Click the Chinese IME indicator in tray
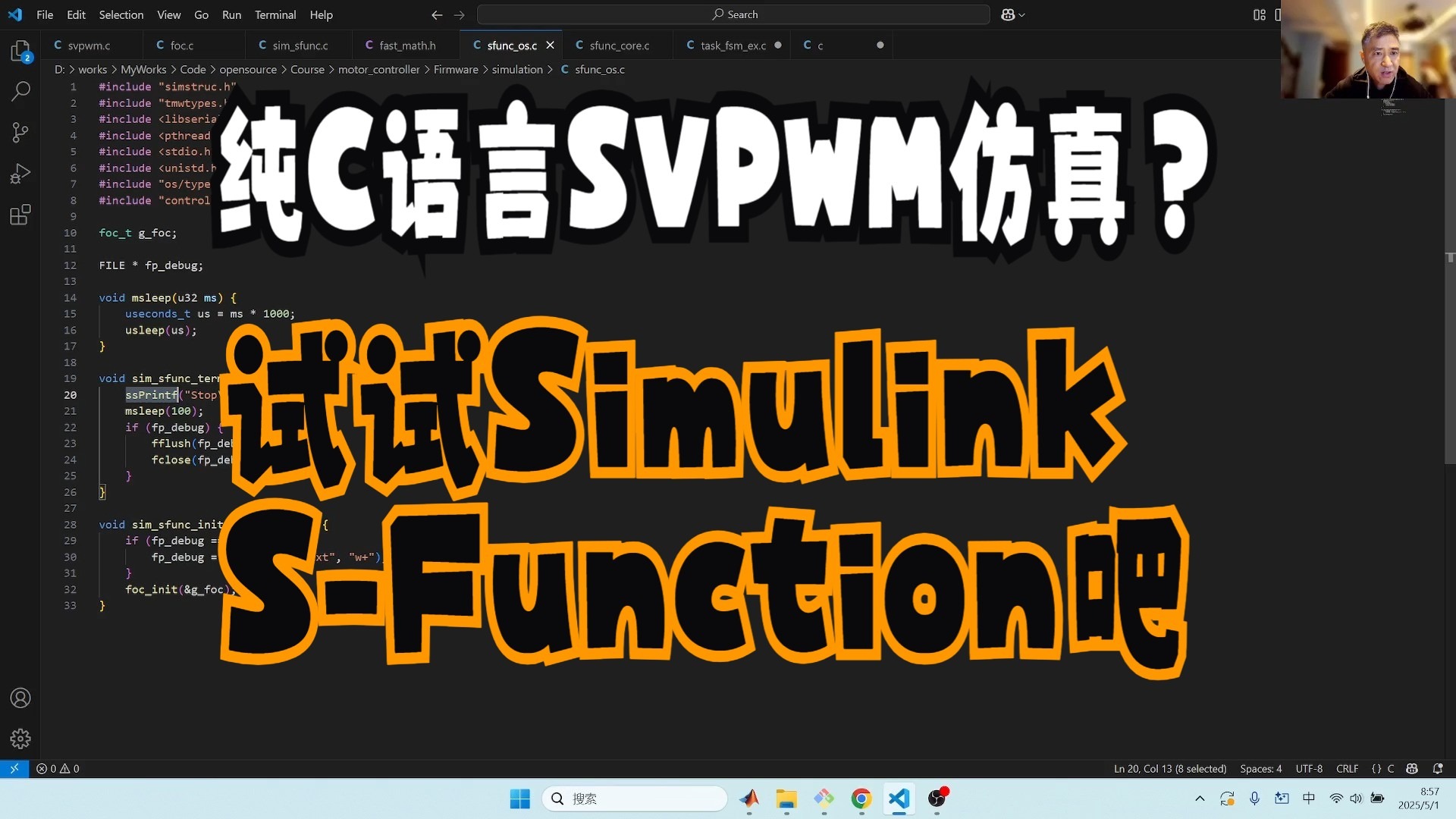Screen dimensions: 1456x819 pos(1309,799)
